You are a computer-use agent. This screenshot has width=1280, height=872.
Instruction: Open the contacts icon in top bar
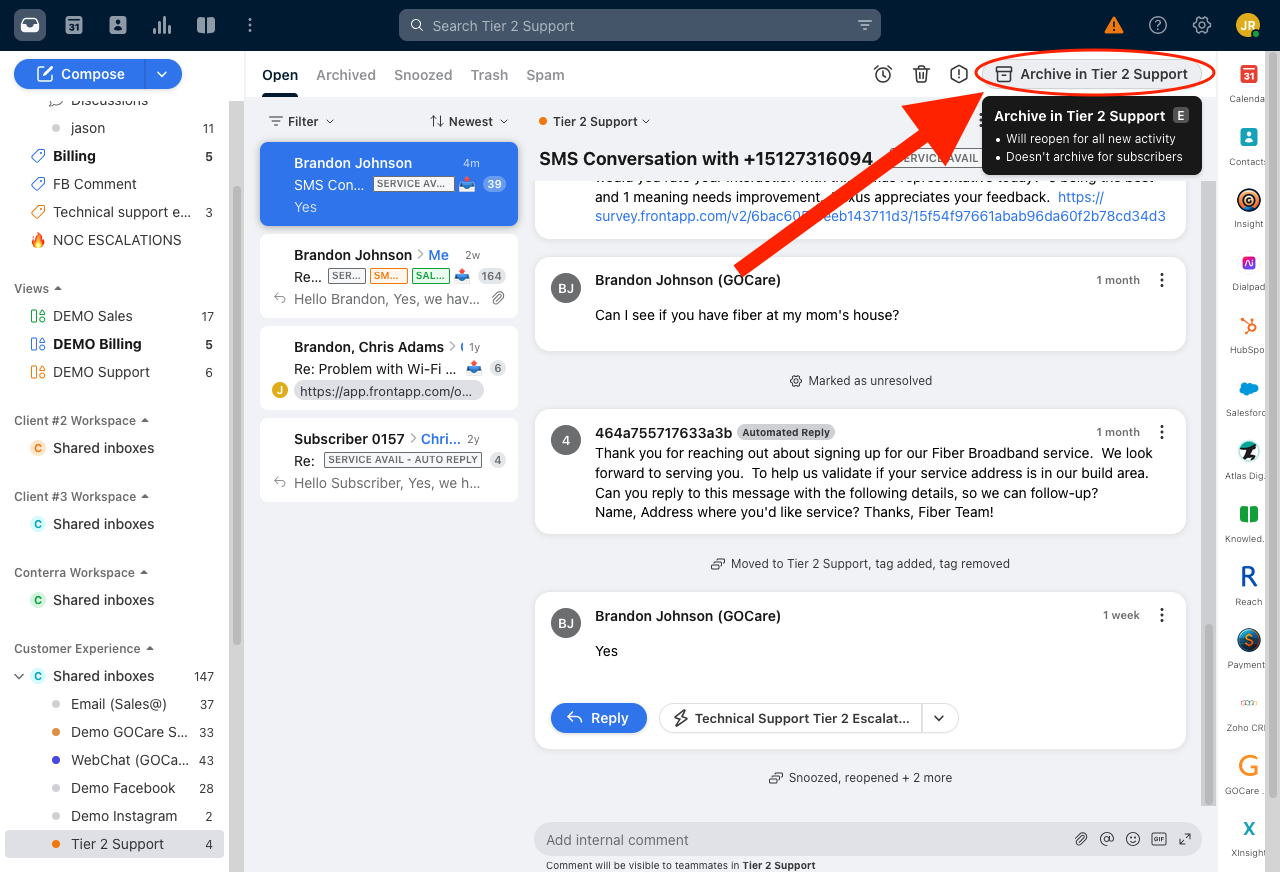118,25
